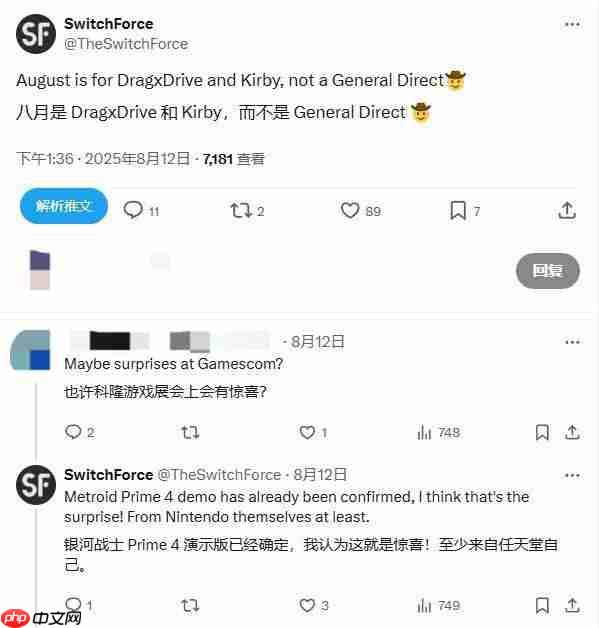Open reply icon on main SwitchForce tweet
599x628 pixels.
click(x=133, y=210)
